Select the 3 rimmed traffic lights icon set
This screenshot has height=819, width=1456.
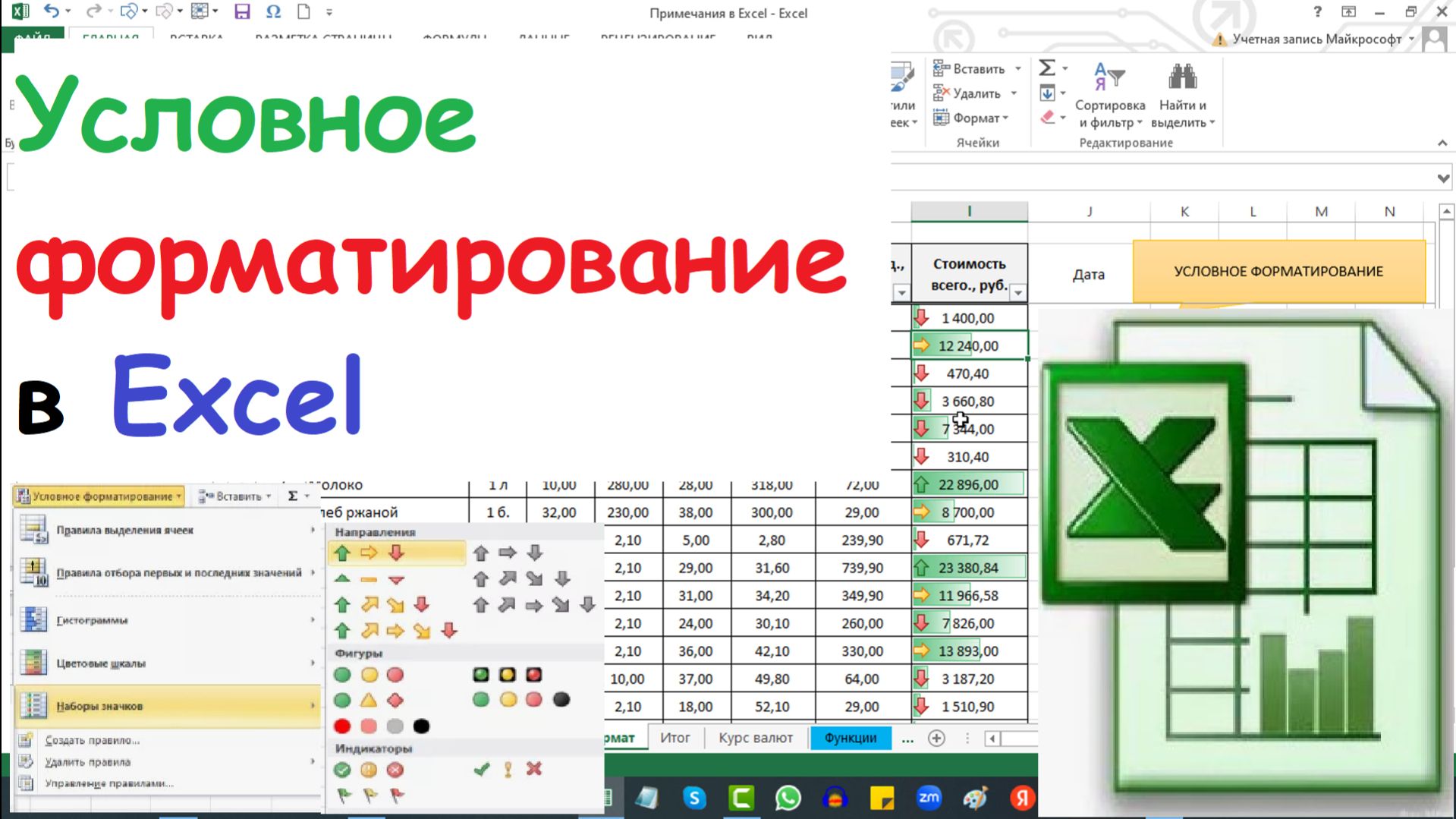coord(508,675)
